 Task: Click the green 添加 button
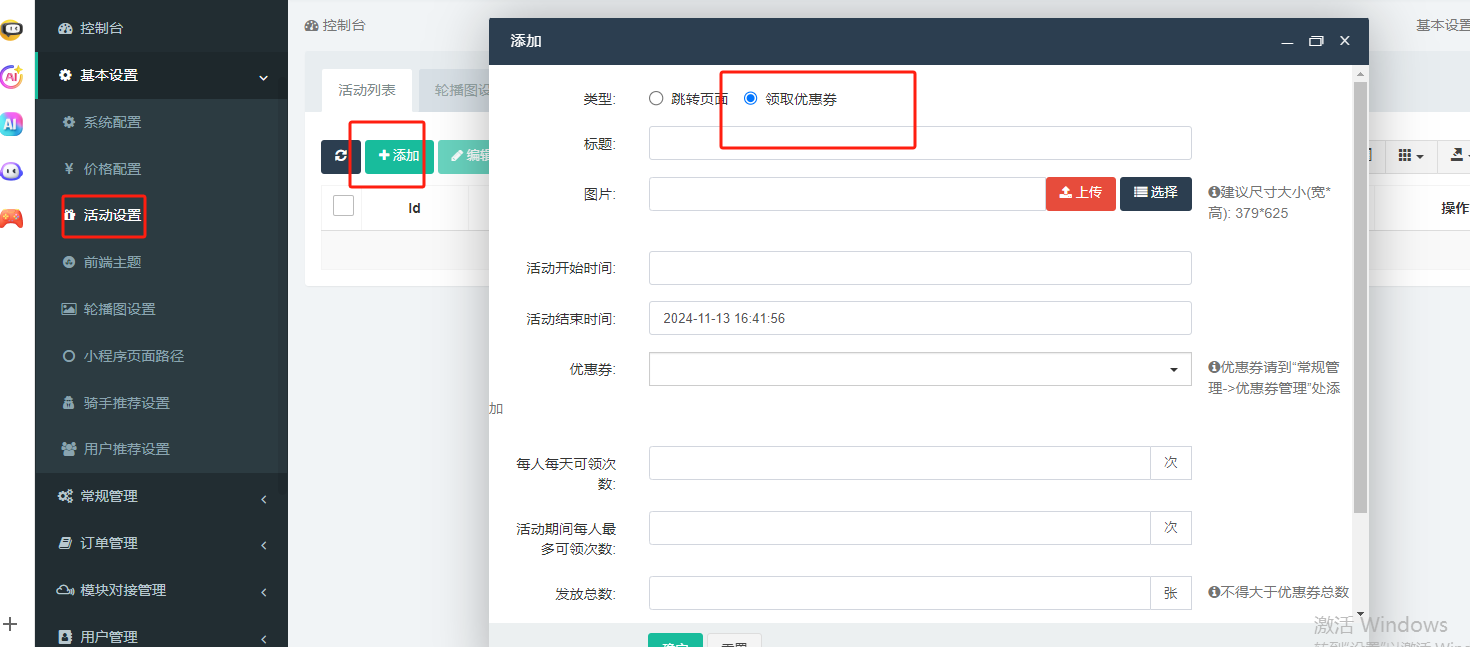tap(399, 156)
